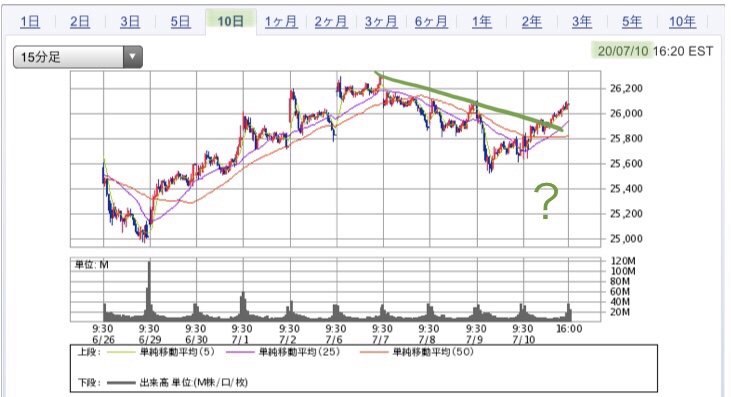731x397 pixels.
Task: Click the 単純移動平均(25) purple legend swatch
Action: [240, 352]
